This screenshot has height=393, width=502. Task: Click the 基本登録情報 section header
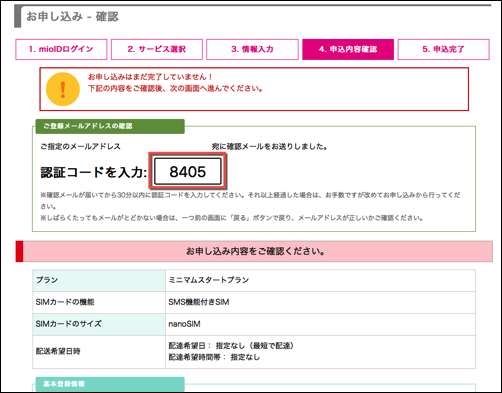pos(110,384)
